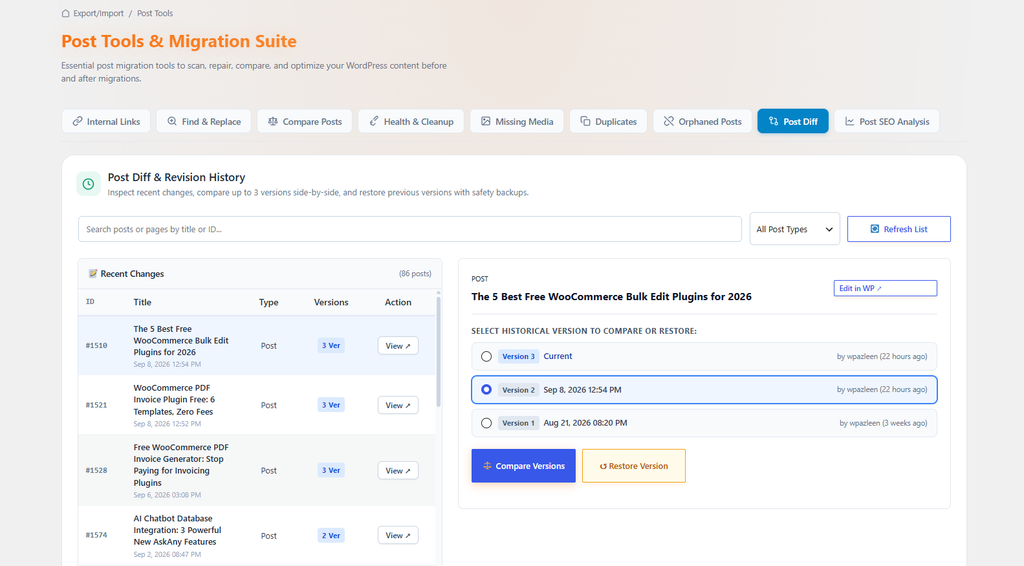
Task: Click the Sep 6, 2026 03:08 PM date
Action: (x=167, y=495)
